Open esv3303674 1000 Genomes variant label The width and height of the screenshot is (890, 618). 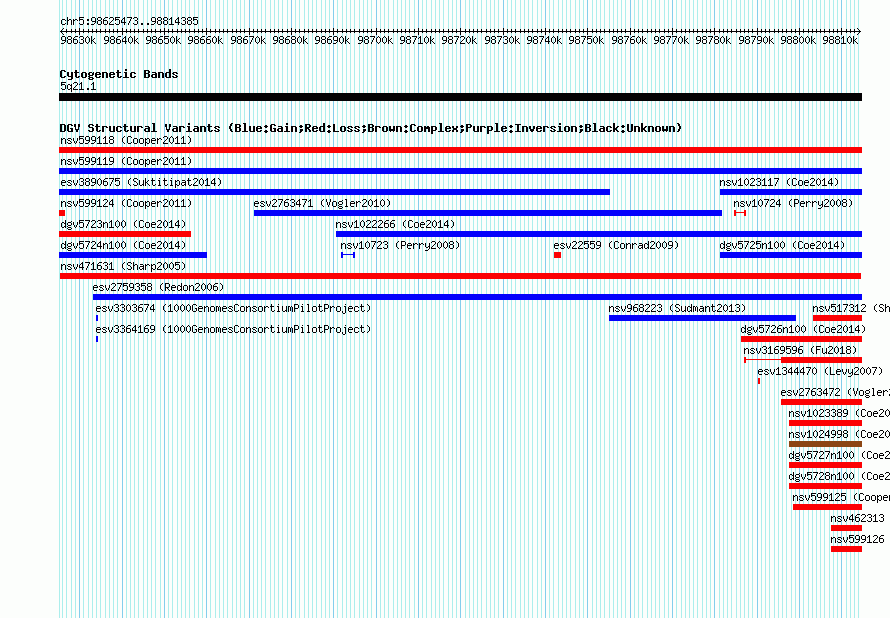233,308
